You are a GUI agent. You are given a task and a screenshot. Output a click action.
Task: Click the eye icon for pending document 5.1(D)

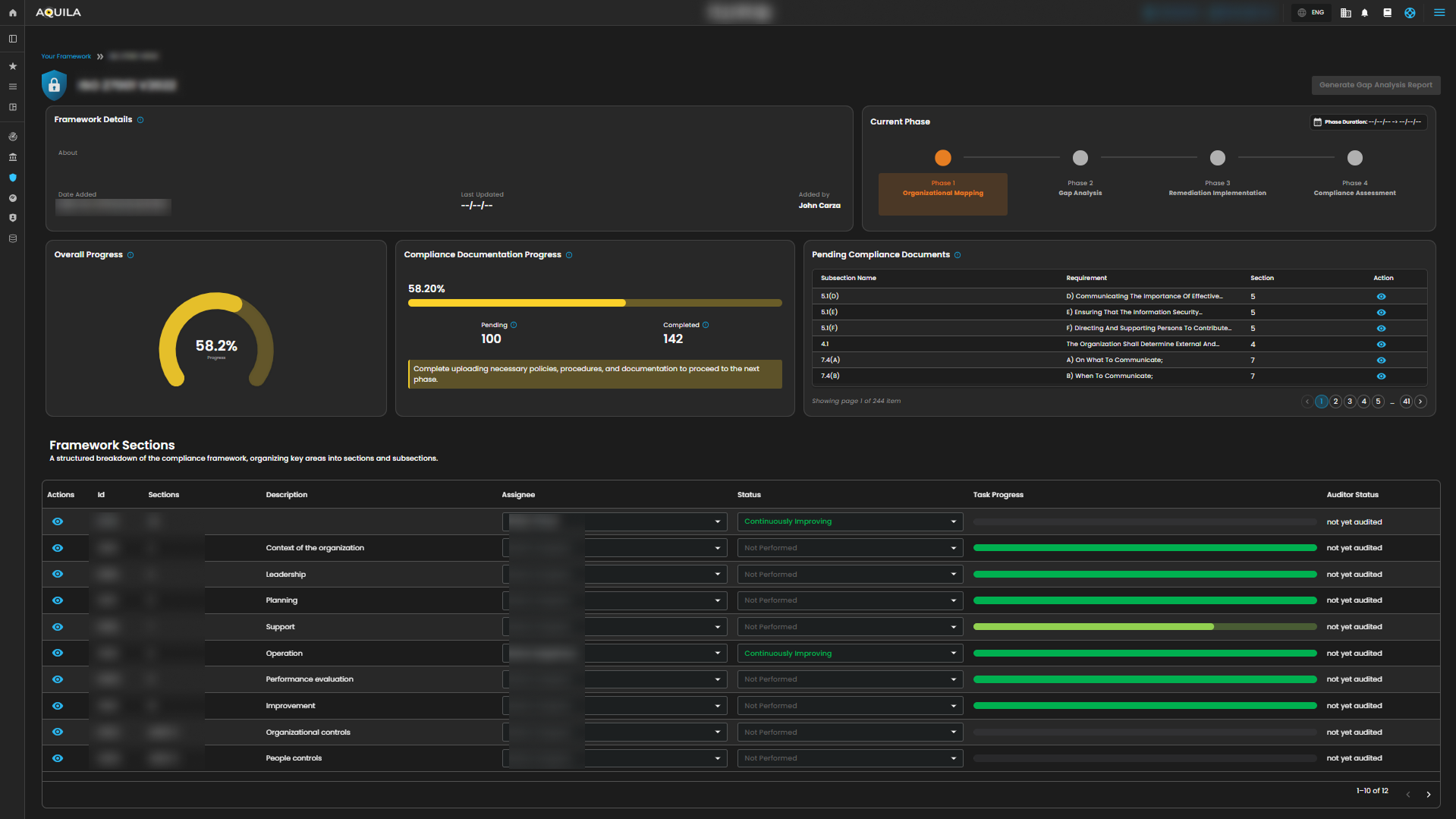[x=1381, y=297]
